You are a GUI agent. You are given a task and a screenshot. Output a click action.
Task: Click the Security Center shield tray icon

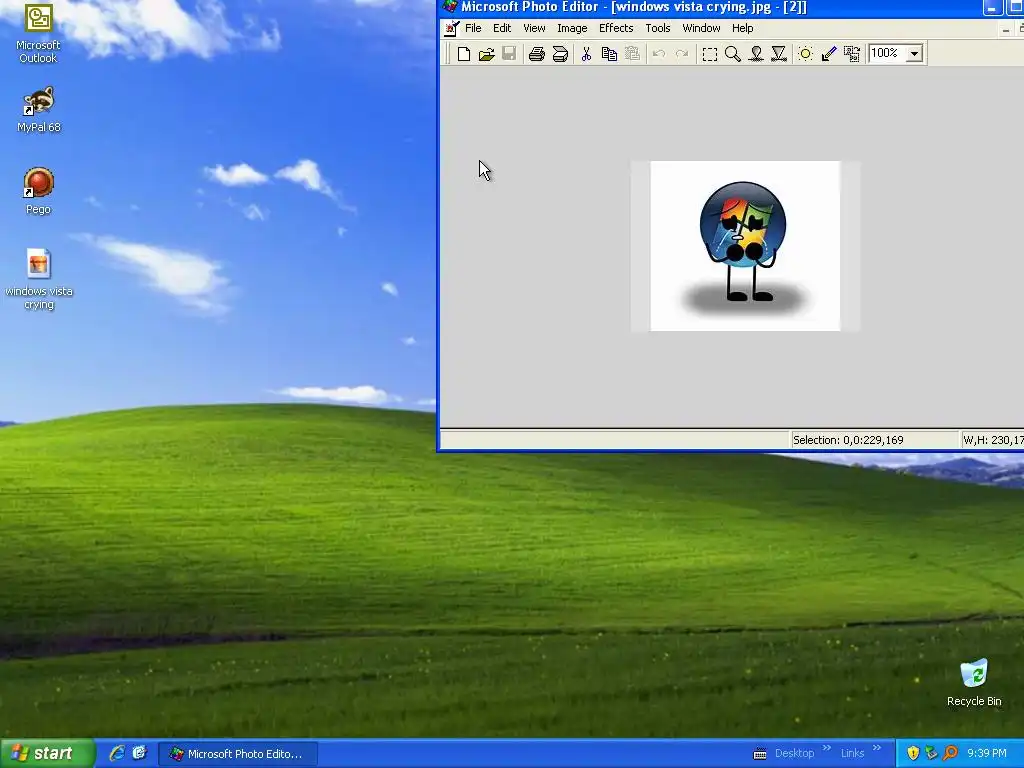pyautogui.click(x=913, y=753)
